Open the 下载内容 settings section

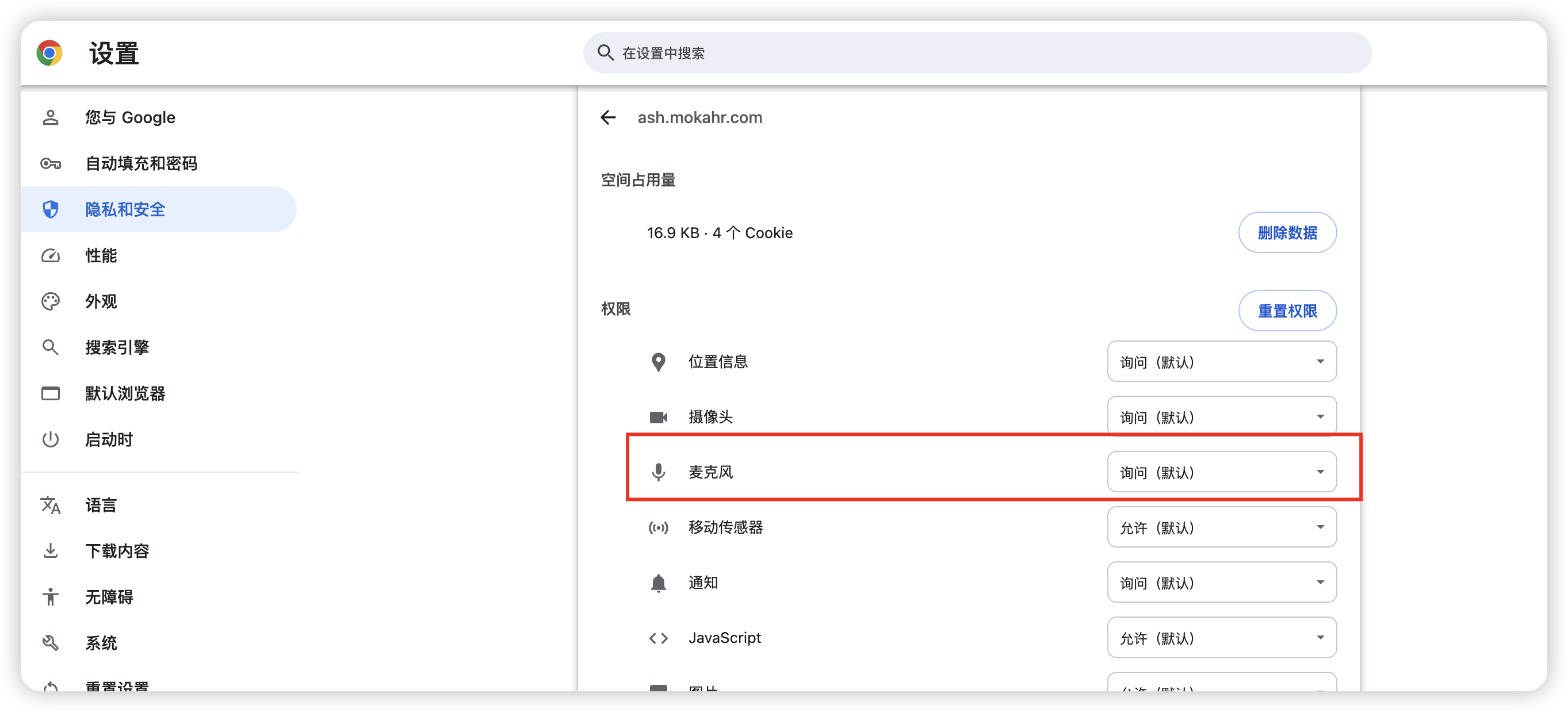point(117,552)
